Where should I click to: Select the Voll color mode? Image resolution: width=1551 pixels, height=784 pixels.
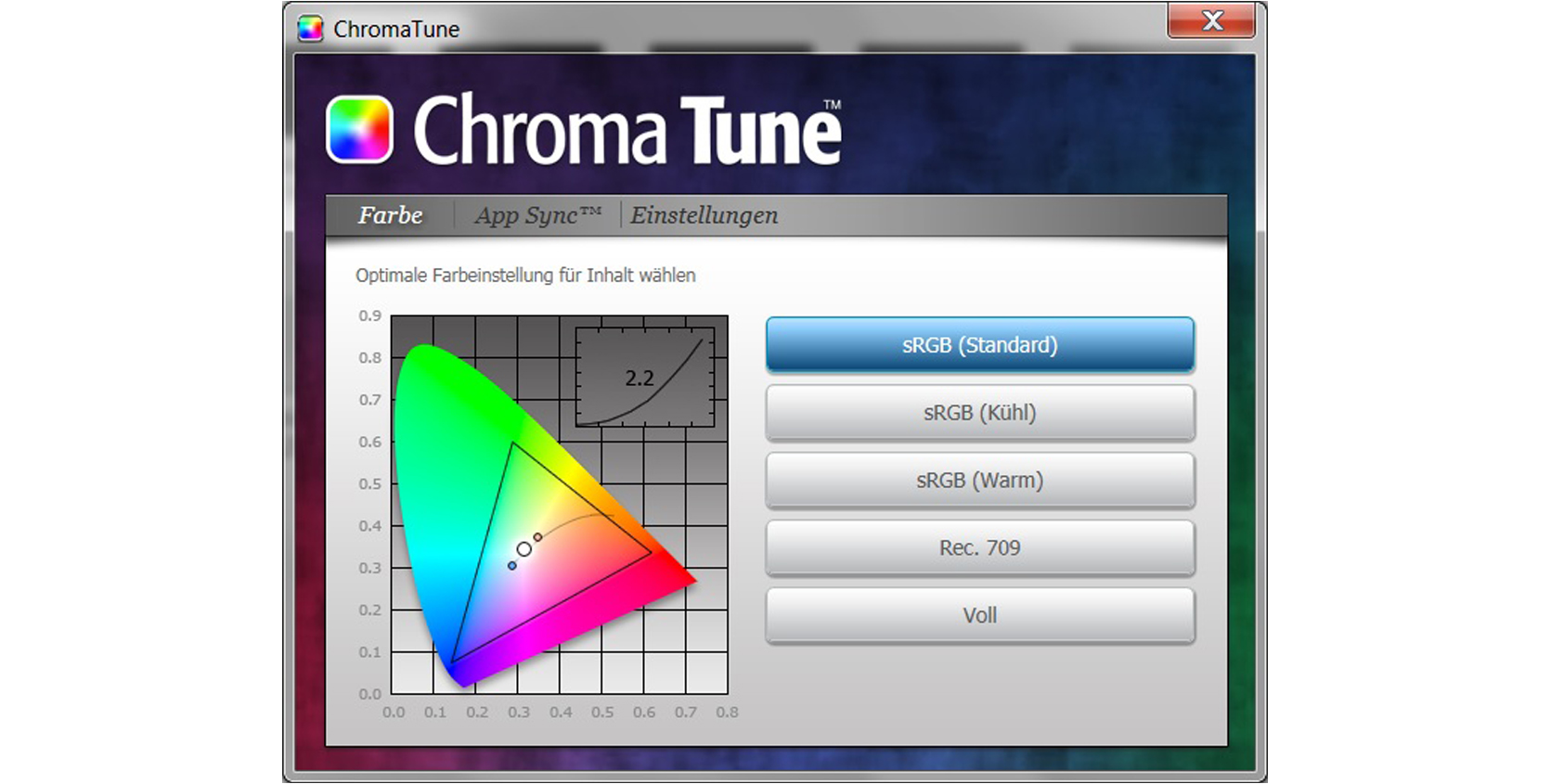pyautogui.click(x=980, y=616)
